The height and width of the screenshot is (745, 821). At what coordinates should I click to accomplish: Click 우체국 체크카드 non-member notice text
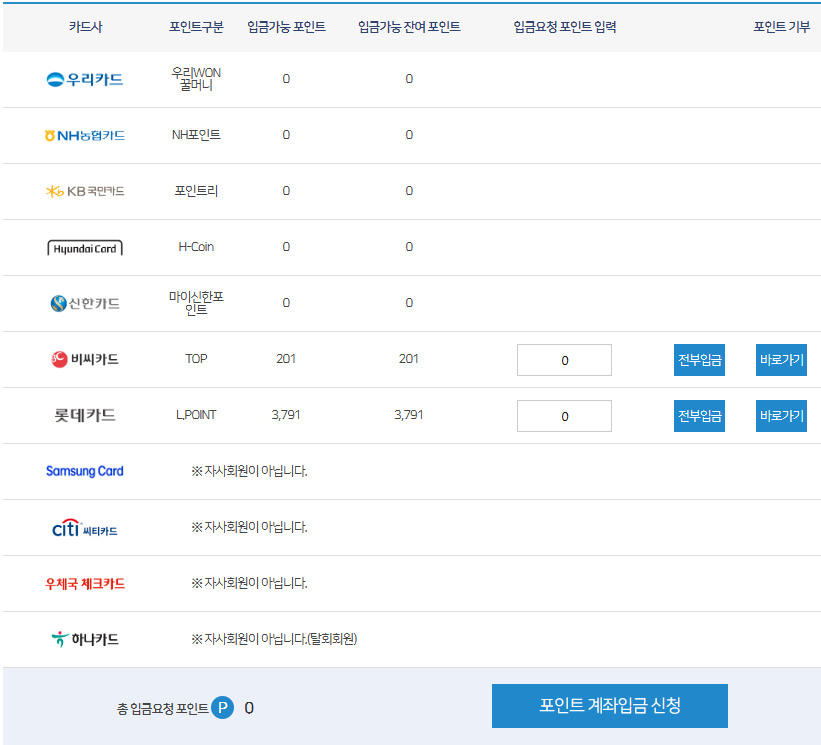pyautogui.click(x=249, y=583)
